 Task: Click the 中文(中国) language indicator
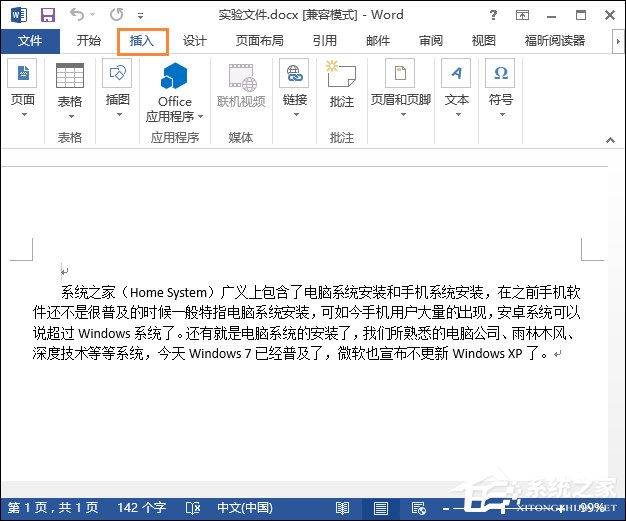tap(246, 508)
